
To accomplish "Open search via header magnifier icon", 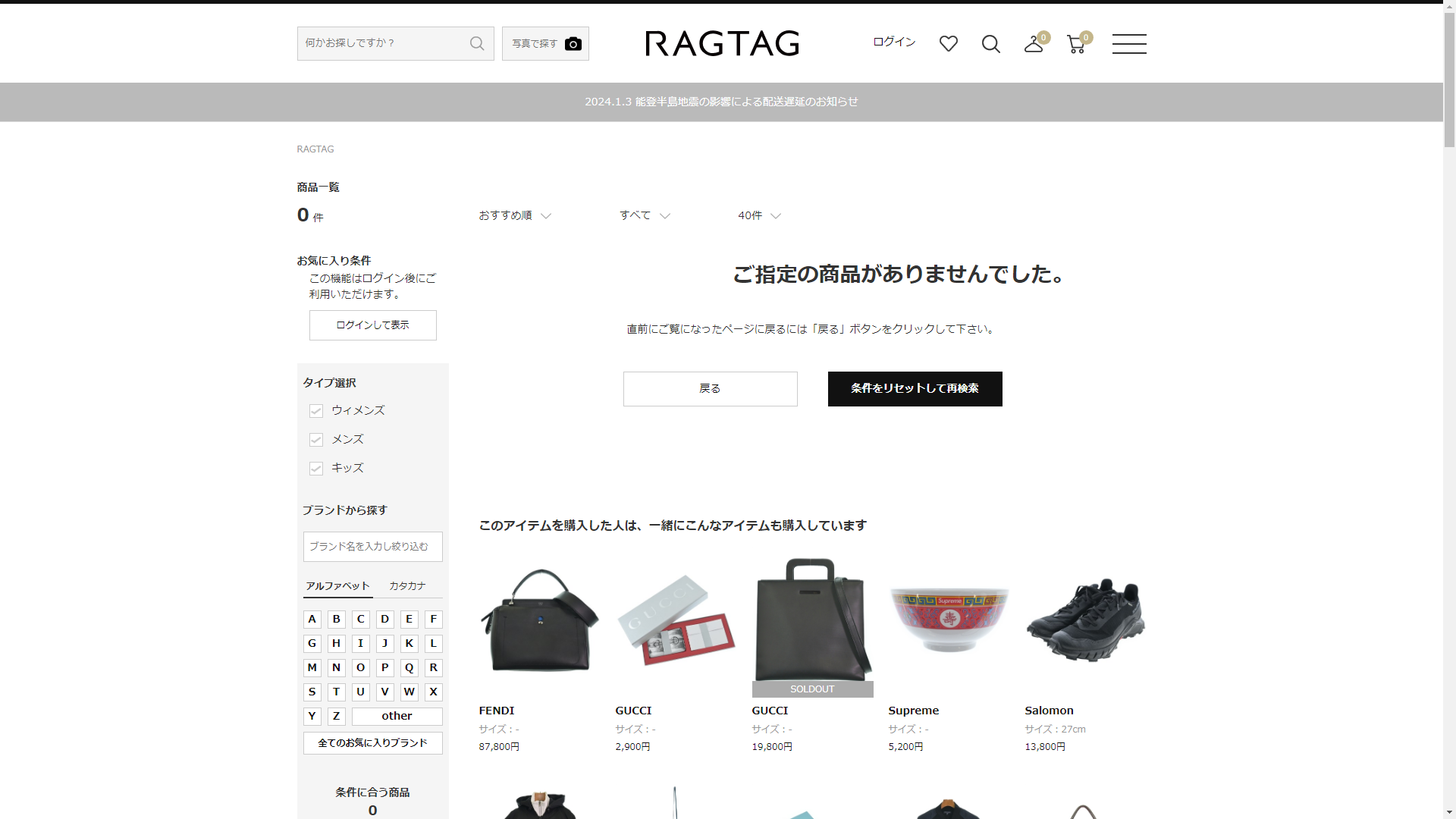I will pos(990,44).
